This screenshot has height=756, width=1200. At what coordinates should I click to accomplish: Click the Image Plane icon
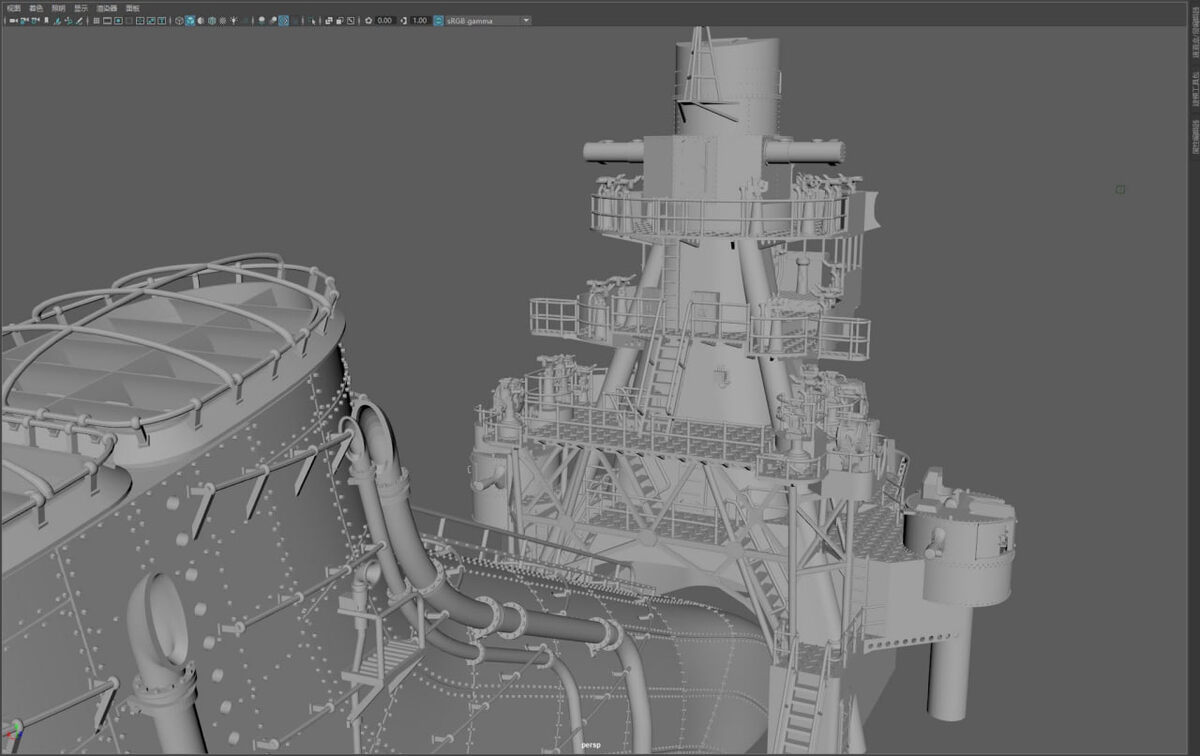click(57, 20)
